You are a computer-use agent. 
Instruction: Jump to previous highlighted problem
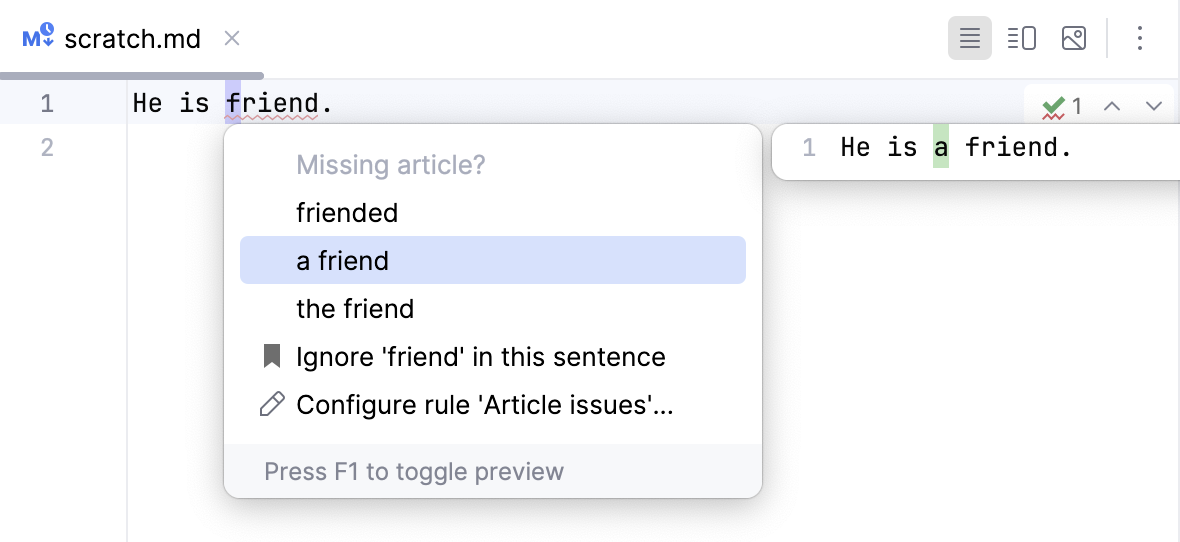point(1111,106)
